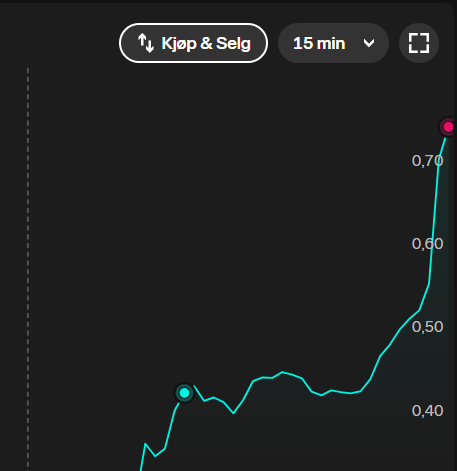This screenshot has height=471, width=457.
Task: Click the "15 min" text label
Action: (319, 43)
